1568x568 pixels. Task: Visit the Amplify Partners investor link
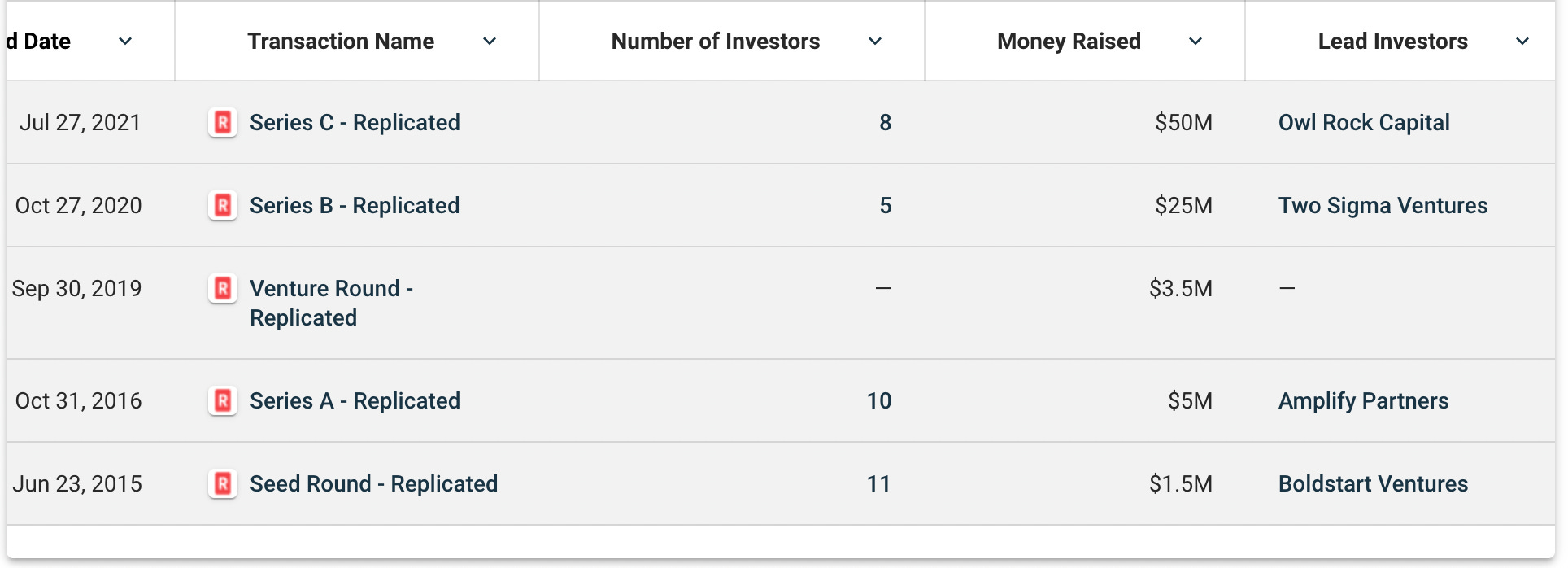point(1363,401)
